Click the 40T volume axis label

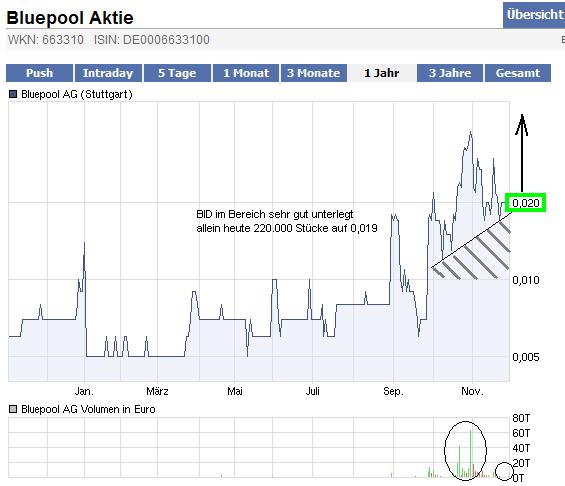click(x=521, y=448)
